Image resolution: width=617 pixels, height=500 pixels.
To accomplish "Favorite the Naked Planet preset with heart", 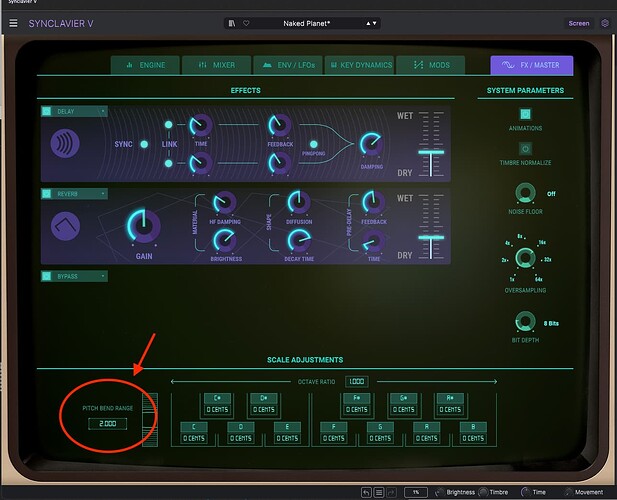I will tap(246, 23).
